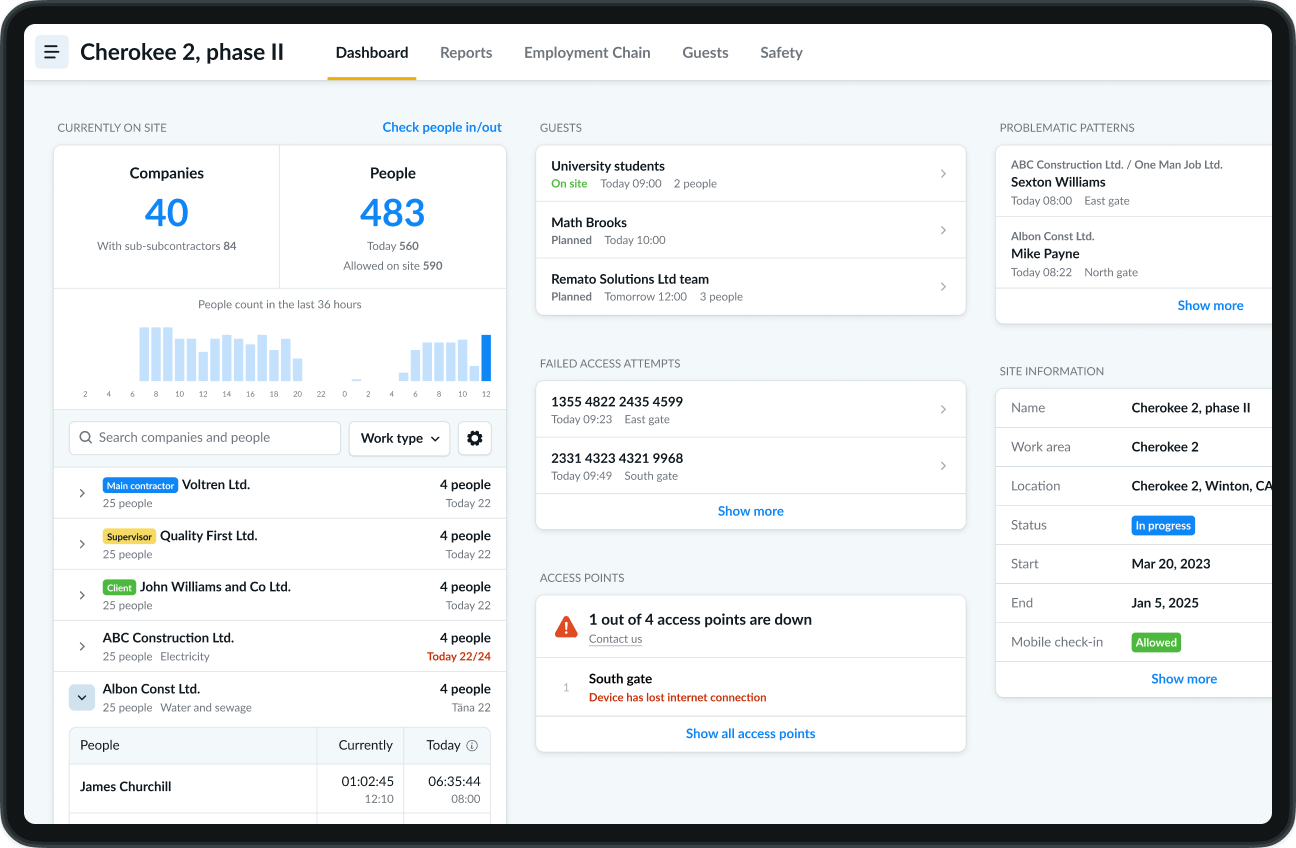Select Sexton Williams problematic pattern entry
The width and height of the screenshot is (1296, 848).
[1134, 182]
